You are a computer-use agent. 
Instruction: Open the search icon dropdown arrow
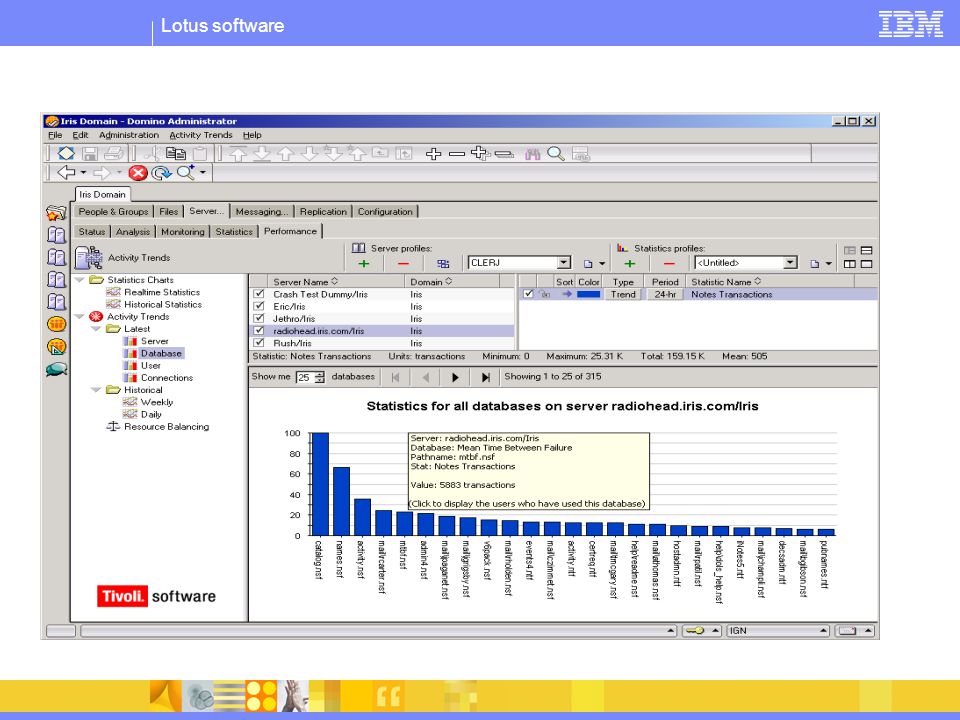click(x=203, y=173)
